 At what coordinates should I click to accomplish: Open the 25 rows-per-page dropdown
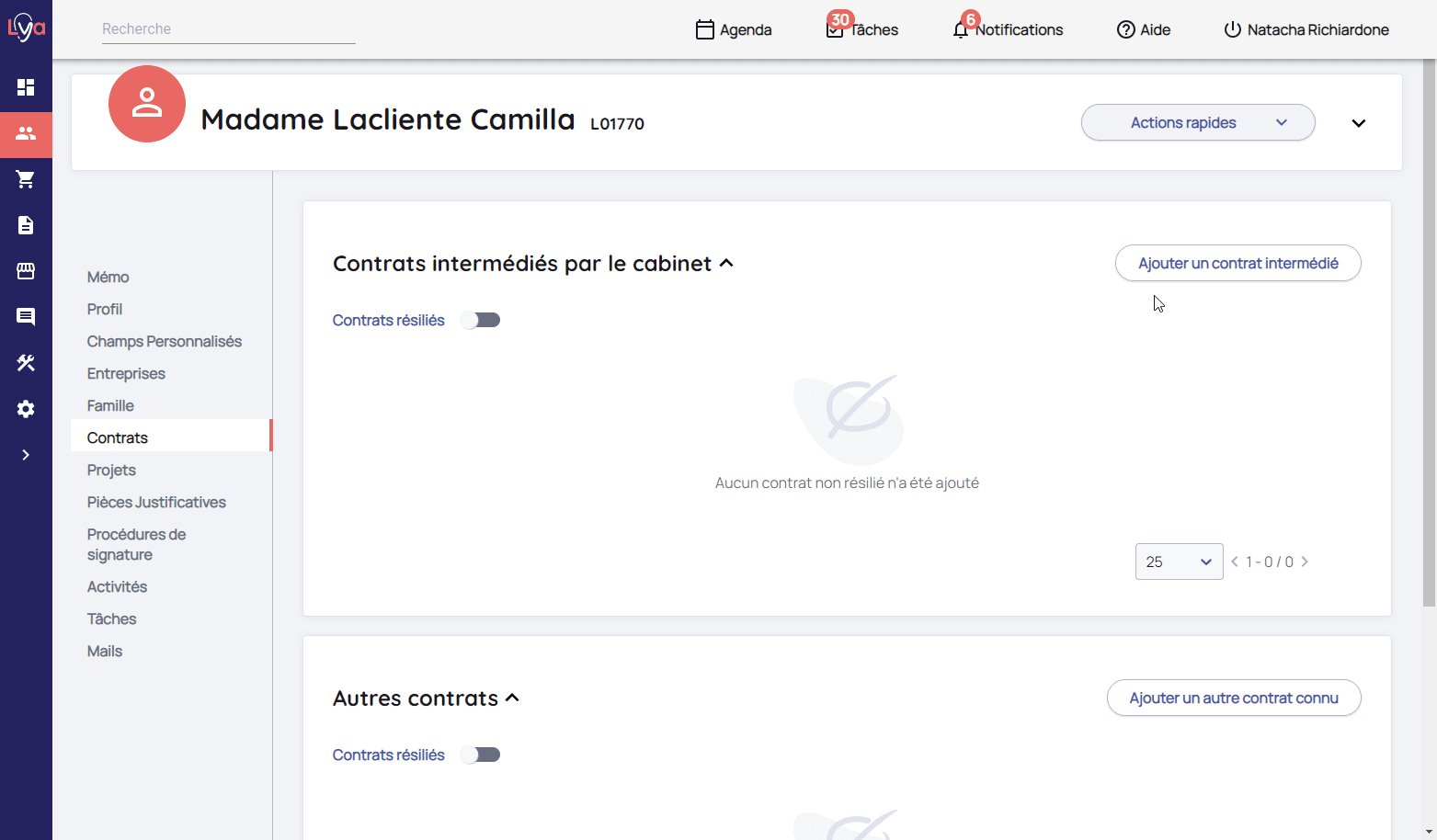tap(1179, 562)
